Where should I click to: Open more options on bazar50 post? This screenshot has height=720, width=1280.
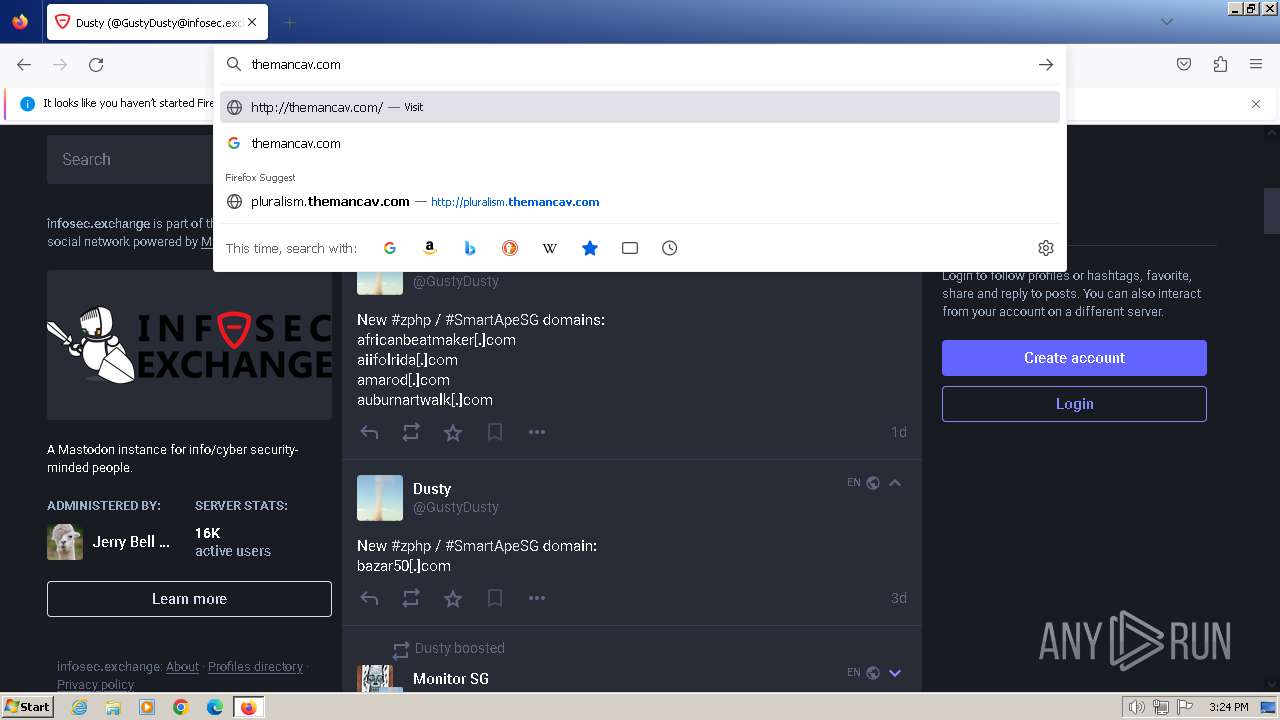click(537, 598)
